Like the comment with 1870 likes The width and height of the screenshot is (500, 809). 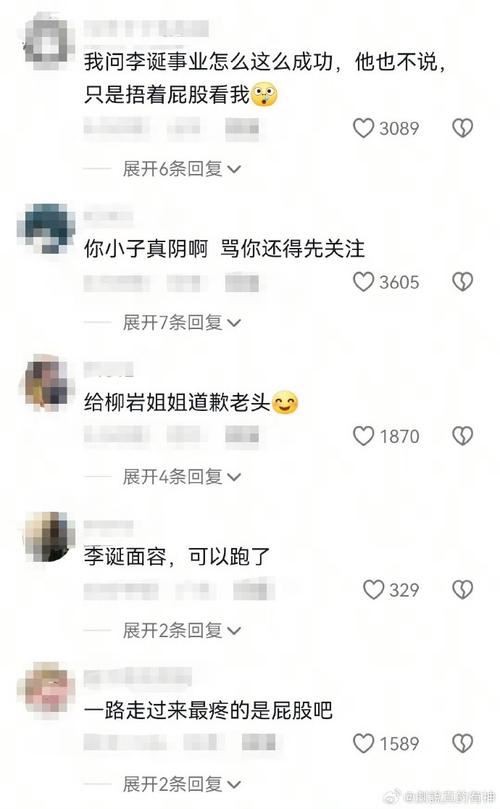tap(363, 436)
